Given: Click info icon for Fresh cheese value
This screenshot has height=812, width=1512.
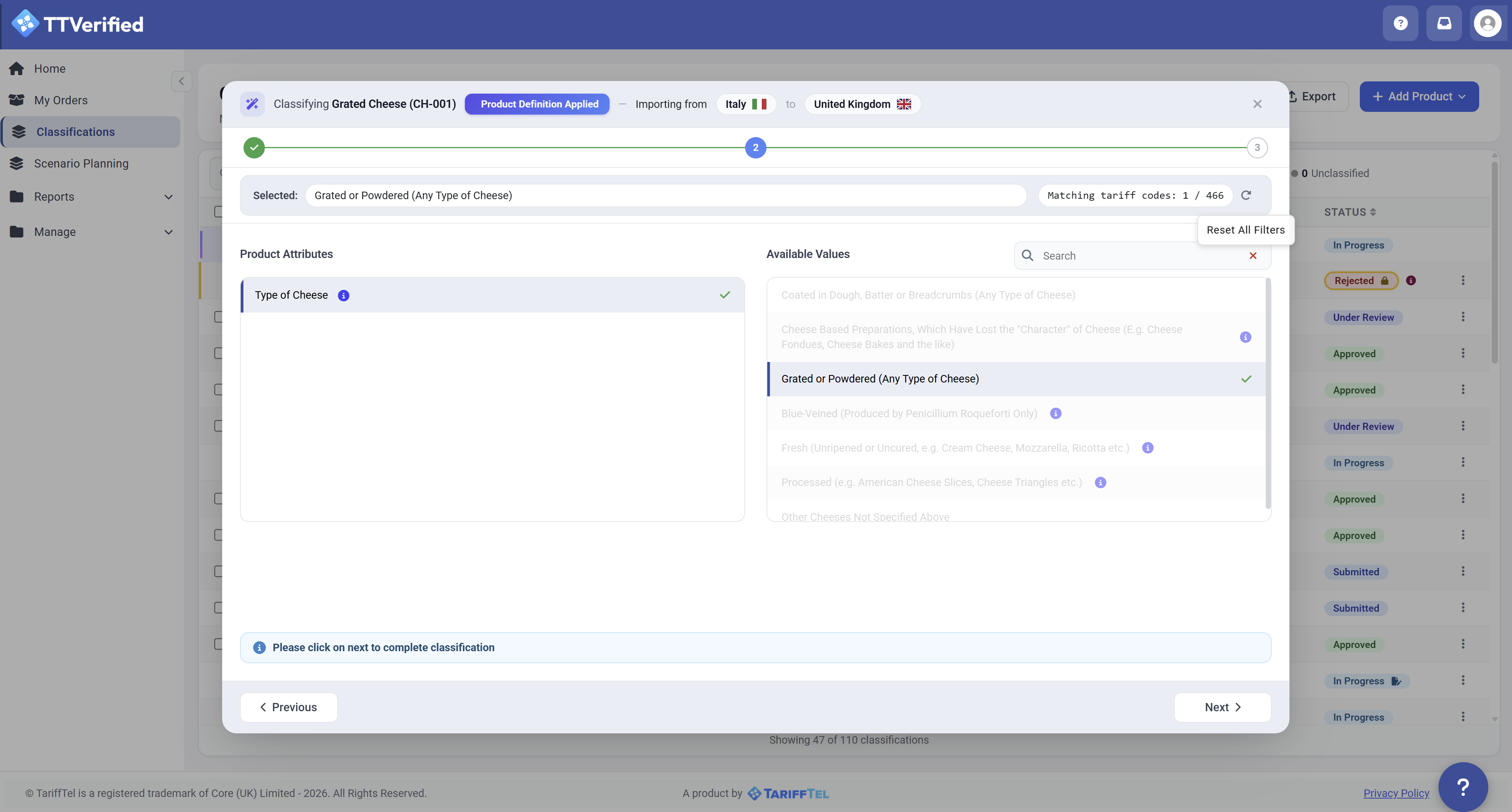Looking at the screenshot, I should [x=1148, y=448].
